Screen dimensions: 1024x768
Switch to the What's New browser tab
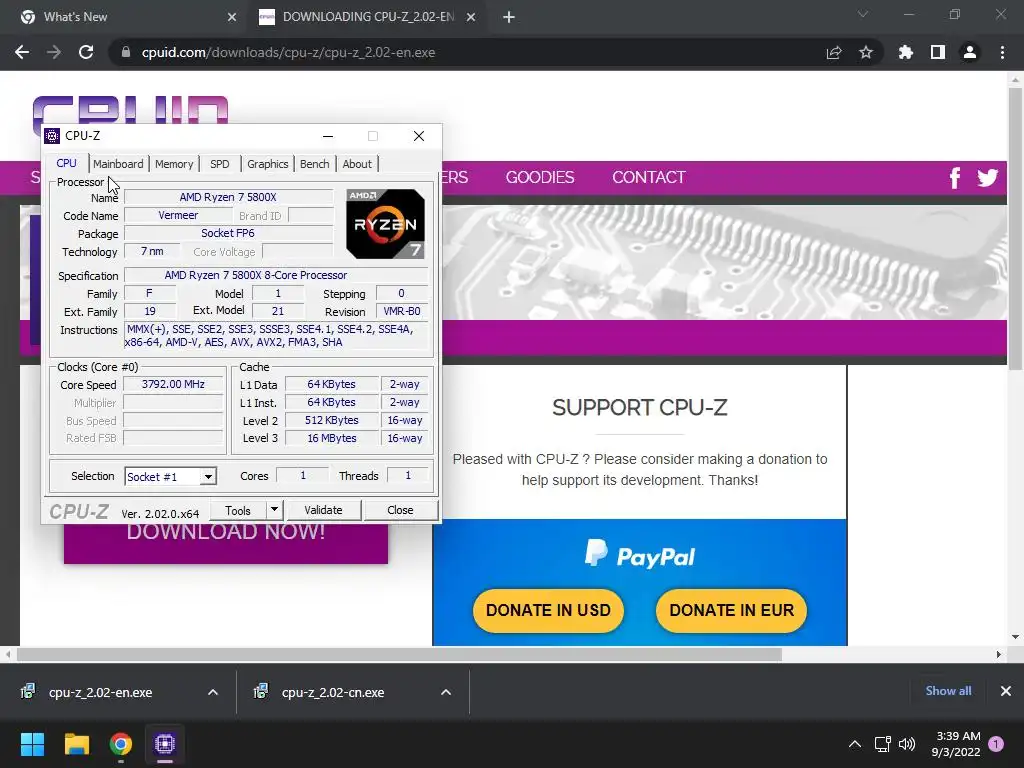tap(127, 17)
